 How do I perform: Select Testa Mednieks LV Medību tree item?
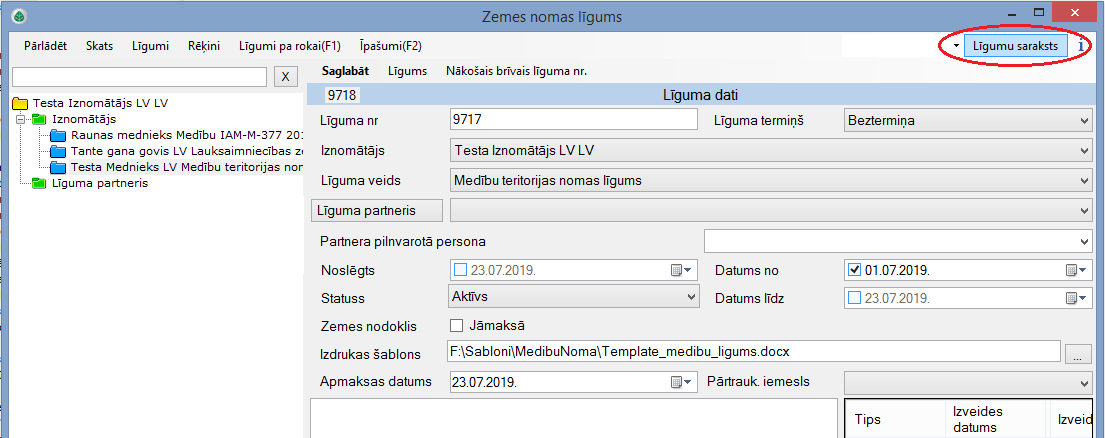coord(187,168)
